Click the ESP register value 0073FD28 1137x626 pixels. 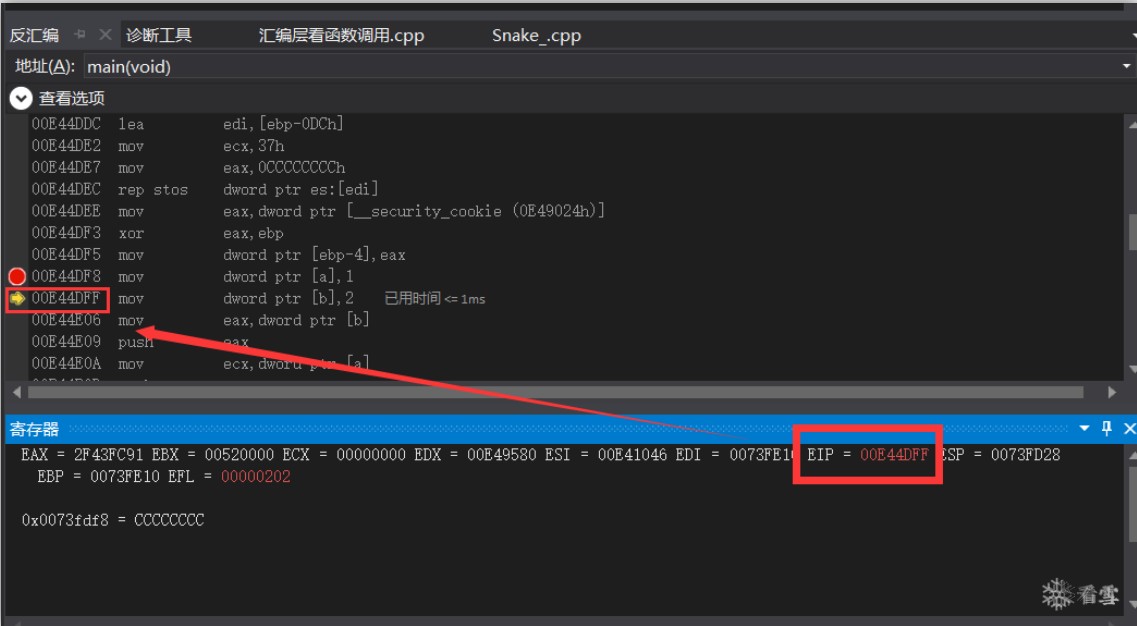point(1025,455)
